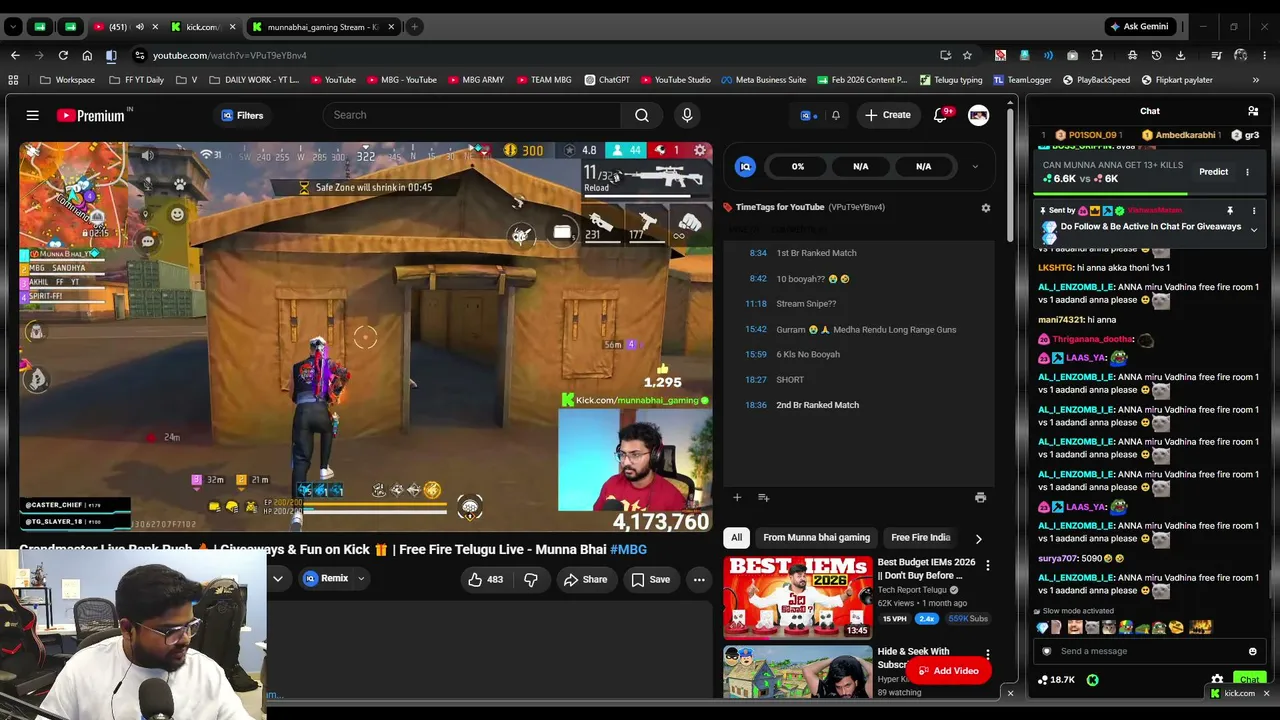
Task: Expand the vidIQ stats bar chevron
Action: click(x=975, y=167)
